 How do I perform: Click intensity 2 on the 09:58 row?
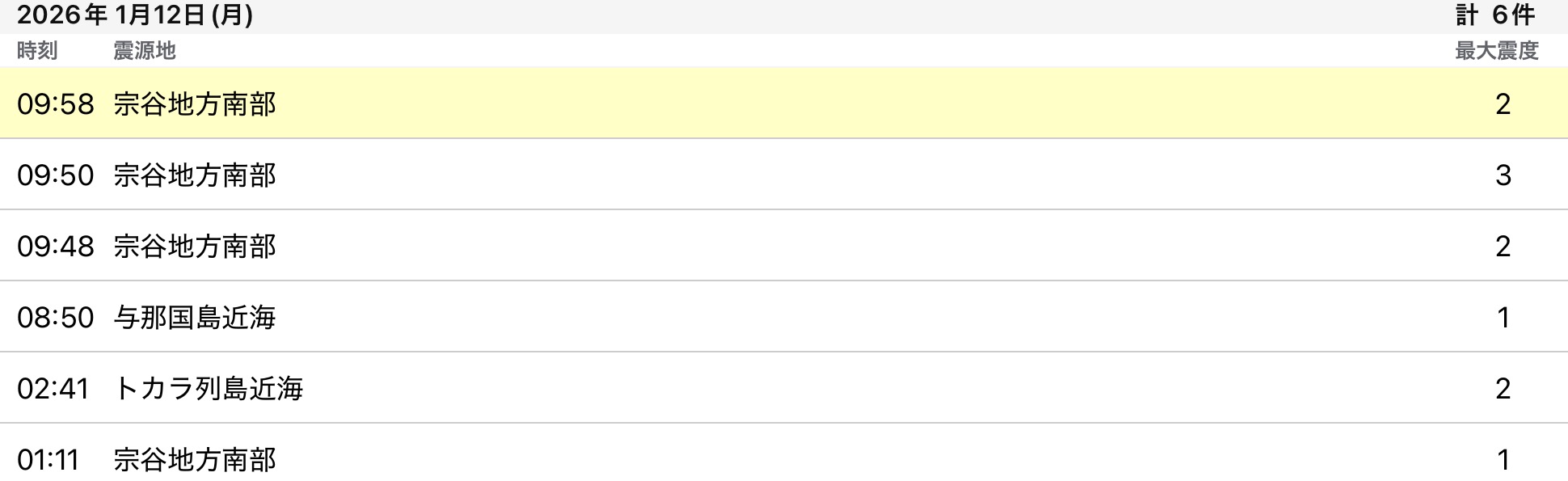click(x=1503, y=103)
